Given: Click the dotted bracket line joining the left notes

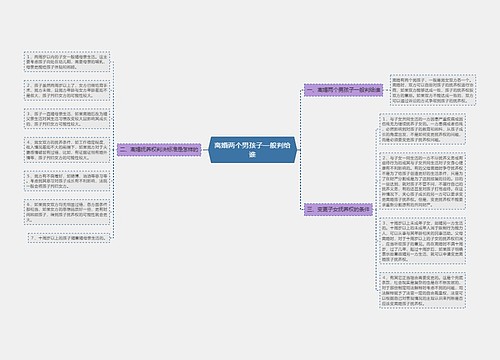Looking at the screenshot, I should tap(114, 150).
